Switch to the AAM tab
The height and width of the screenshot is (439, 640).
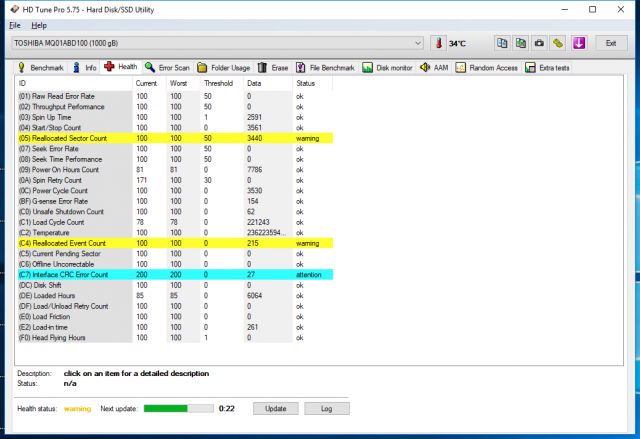435,67
